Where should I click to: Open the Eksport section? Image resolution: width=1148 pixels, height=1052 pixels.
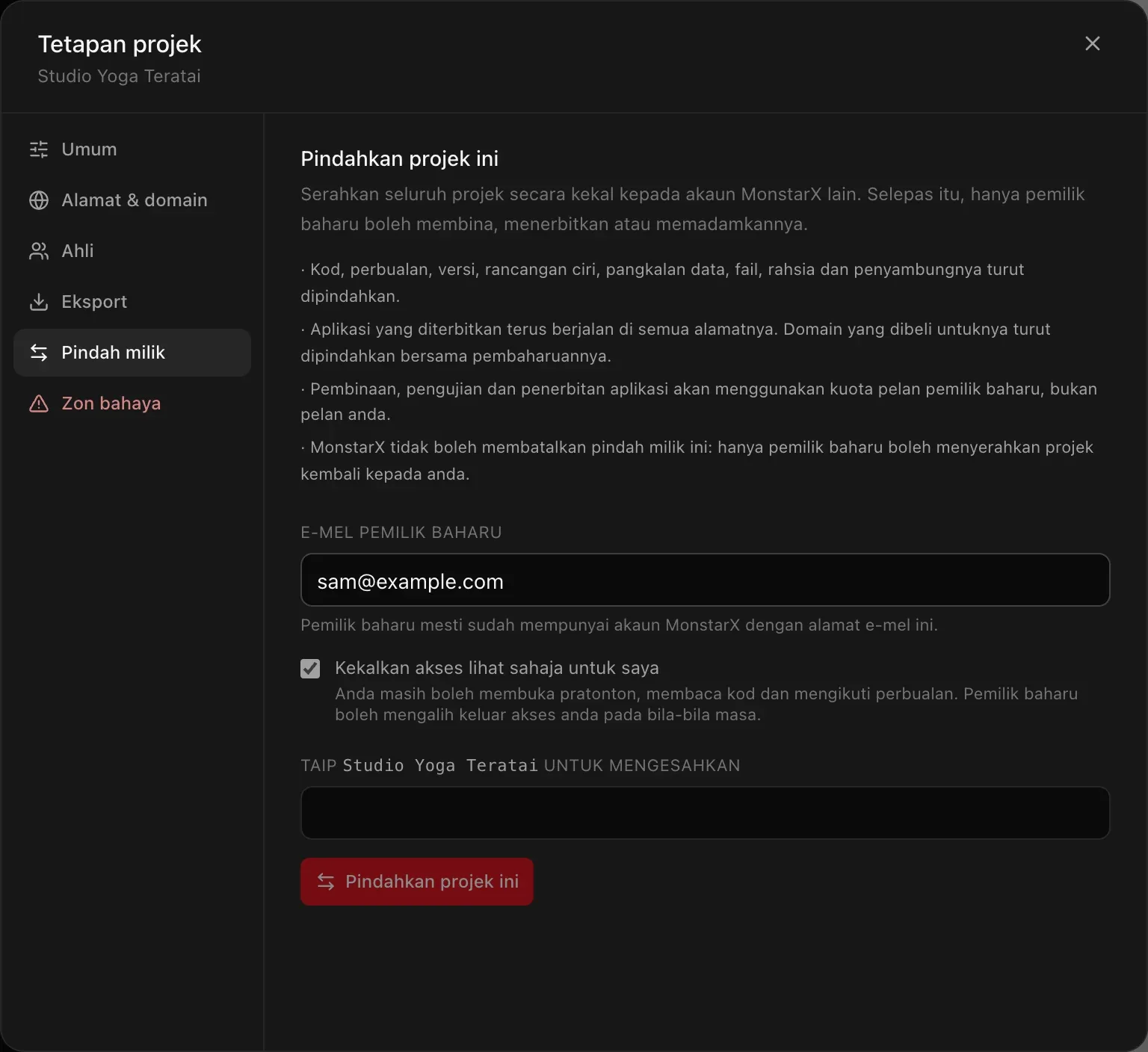click(132, 302)
